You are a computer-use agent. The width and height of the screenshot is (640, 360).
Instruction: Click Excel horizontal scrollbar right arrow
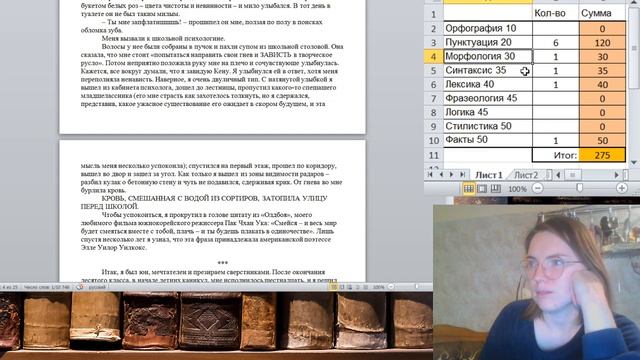[617, 175]
